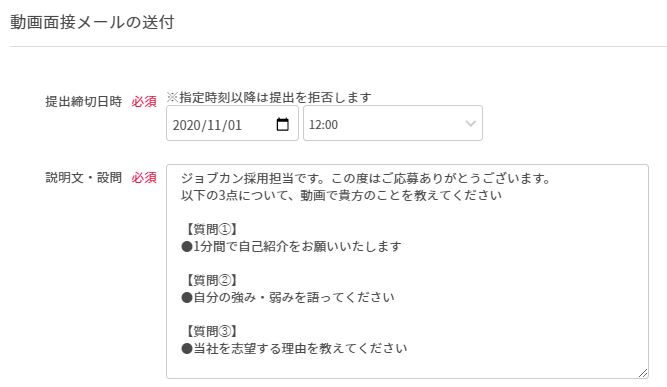Click the 自分の強み・弱み line in the textarea
The width and height of the screenshot is (667, 387).
pos(288,297)
